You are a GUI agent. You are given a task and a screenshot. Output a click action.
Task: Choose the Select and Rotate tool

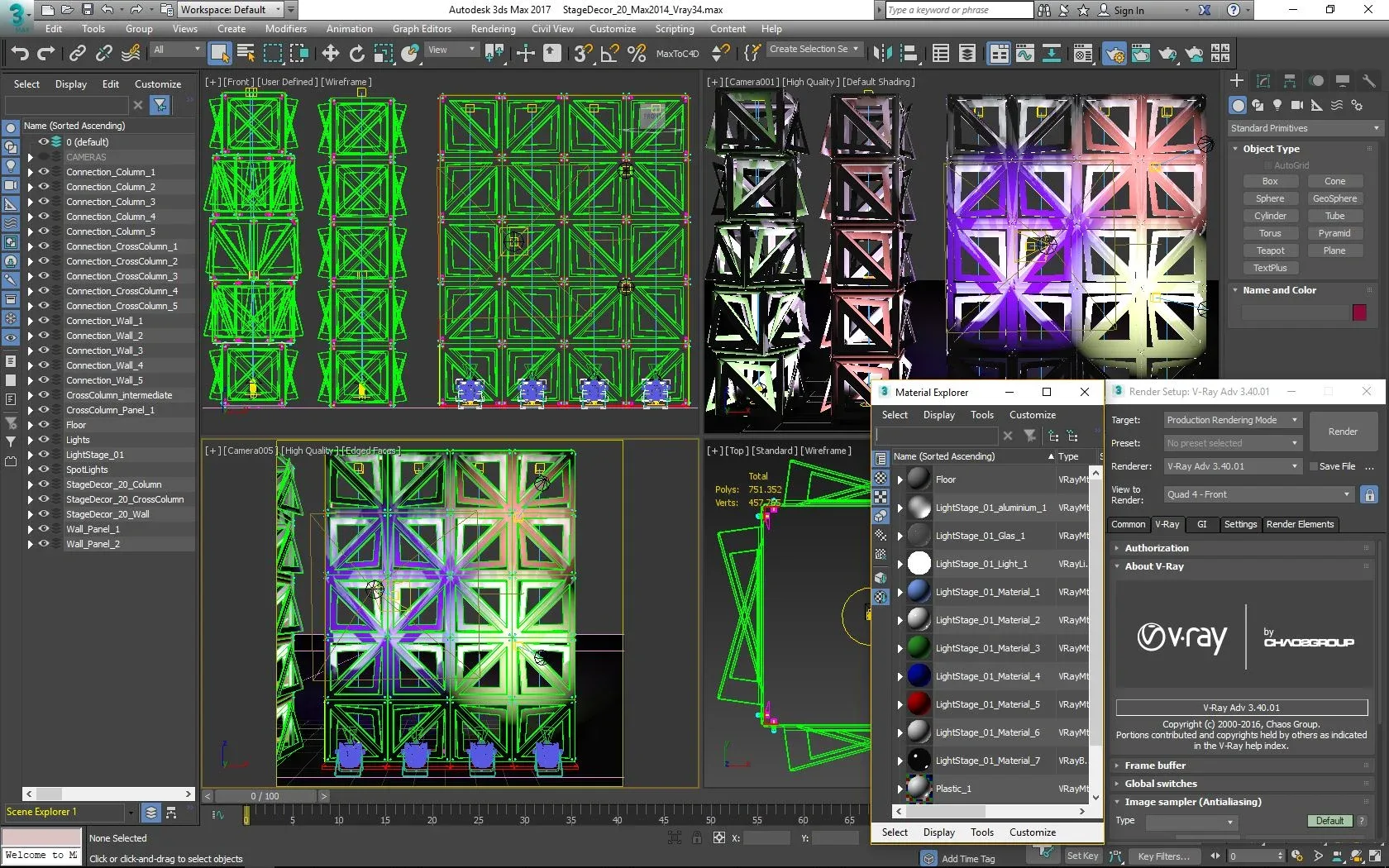[357, 54]
